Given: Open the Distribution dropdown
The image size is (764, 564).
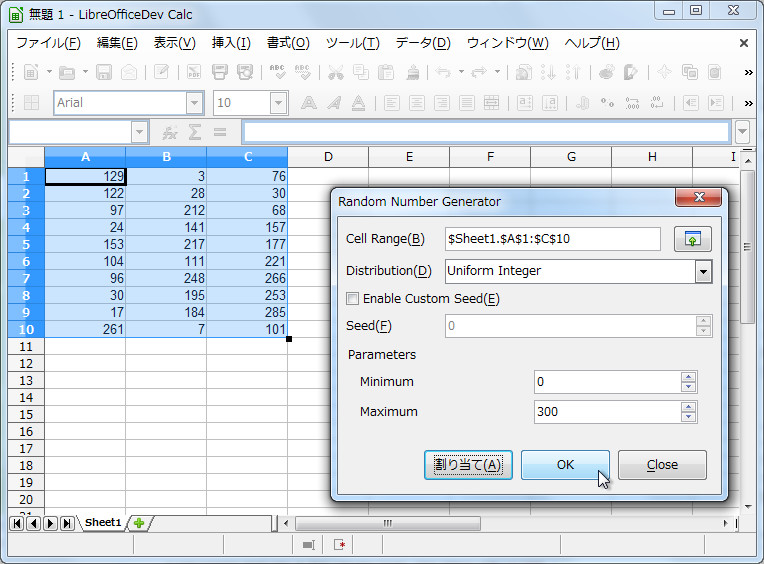Looking at the screenshot, I should click(x=703, y=271).
